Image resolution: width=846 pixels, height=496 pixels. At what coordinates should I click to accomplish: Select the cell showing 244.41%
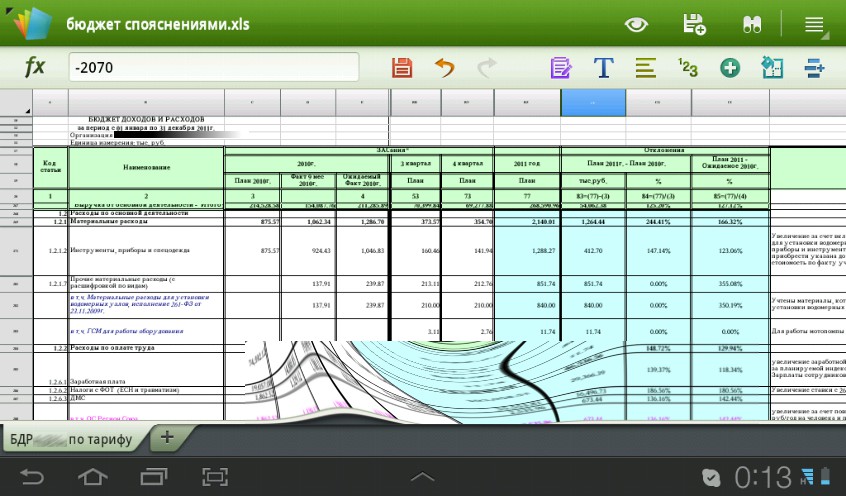click(x=658, y=222)
